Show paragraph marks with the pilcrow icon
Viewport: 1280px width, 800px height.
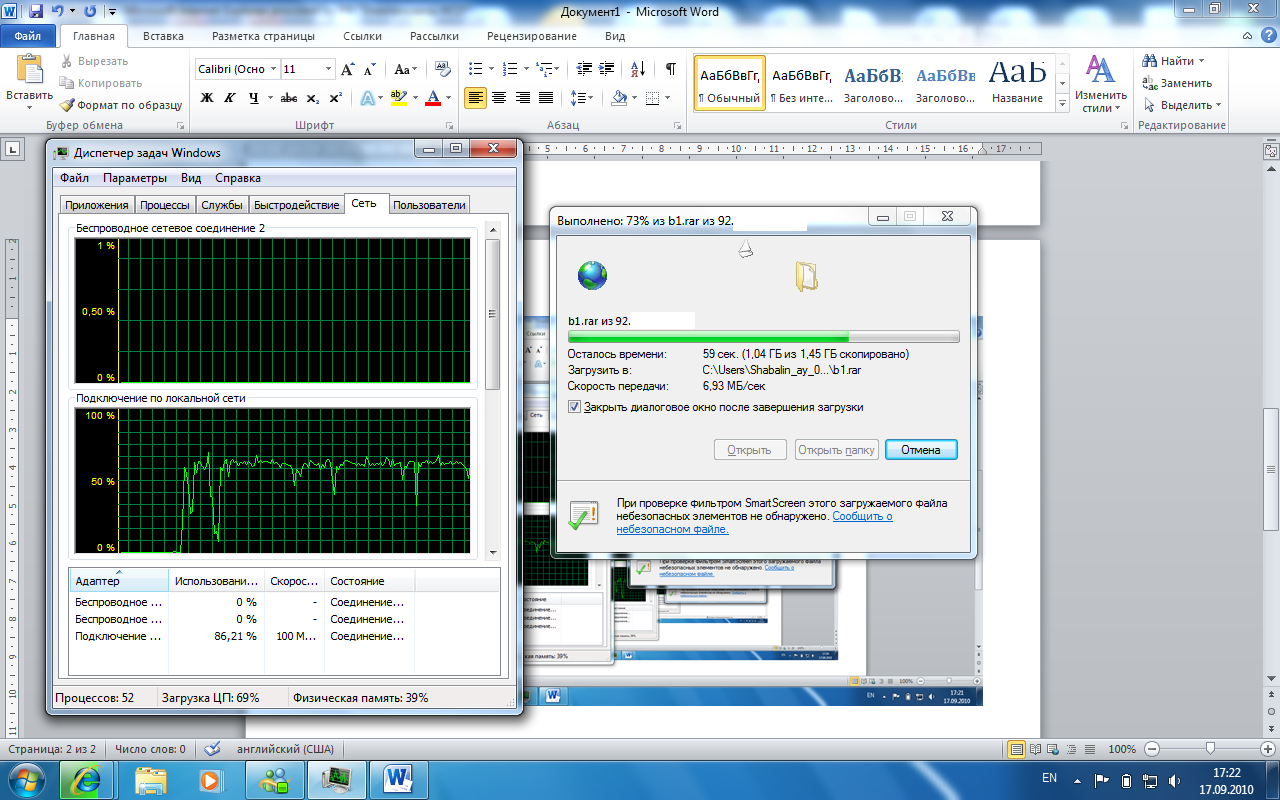pyautogui.click(x=670, y=69)
